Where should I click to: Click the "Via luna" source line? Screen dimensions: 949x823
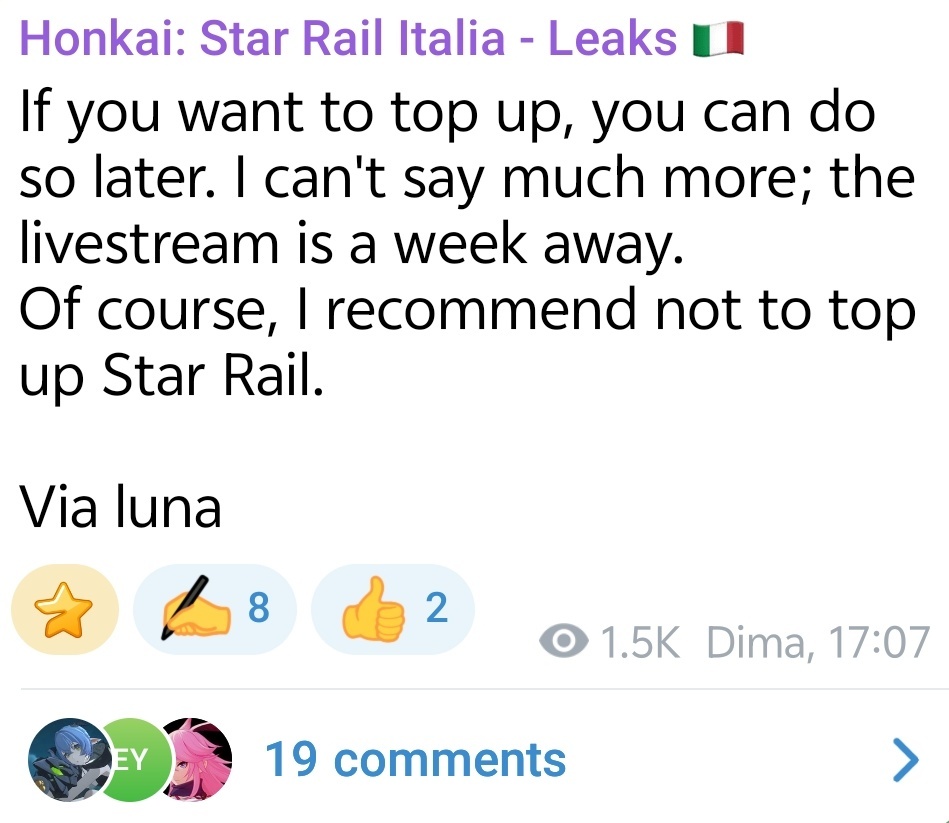[x=120, y=507]
